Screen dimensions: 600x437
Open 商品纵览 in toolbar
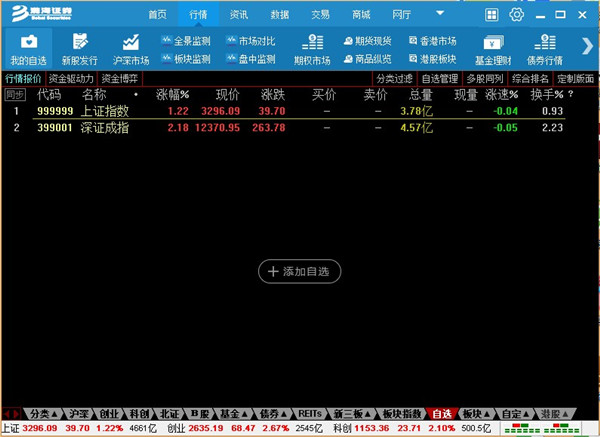(367, 59)
